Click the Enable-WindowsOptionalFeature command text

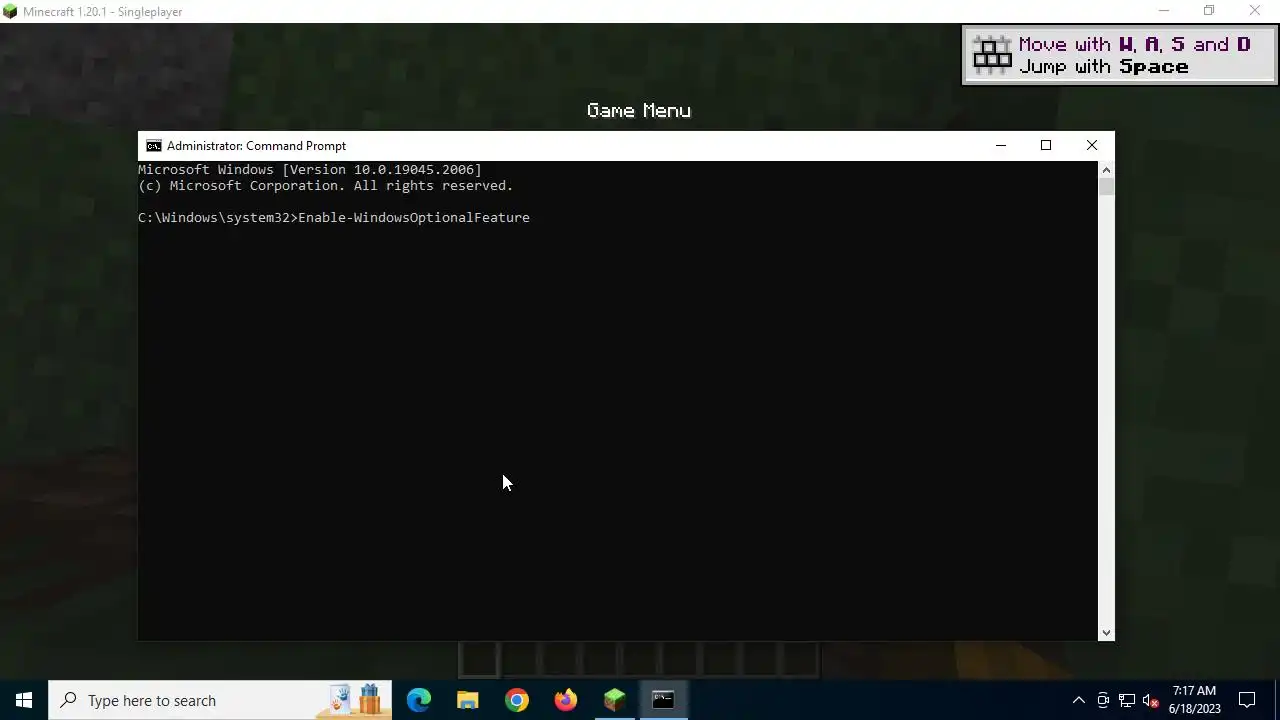(414, 217)
